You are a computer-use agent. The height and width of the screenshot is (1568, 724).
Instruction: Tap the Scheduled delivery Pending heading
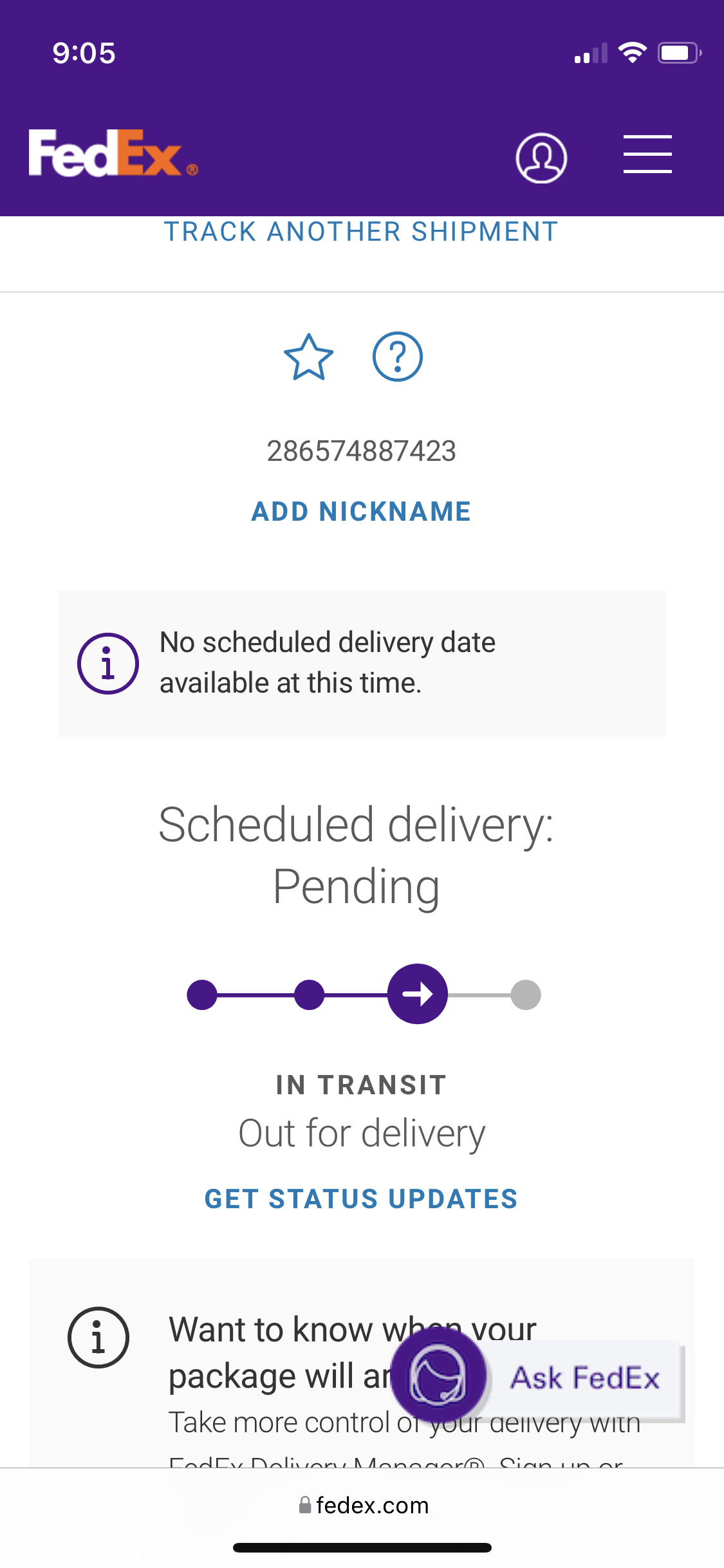(357, 855)
